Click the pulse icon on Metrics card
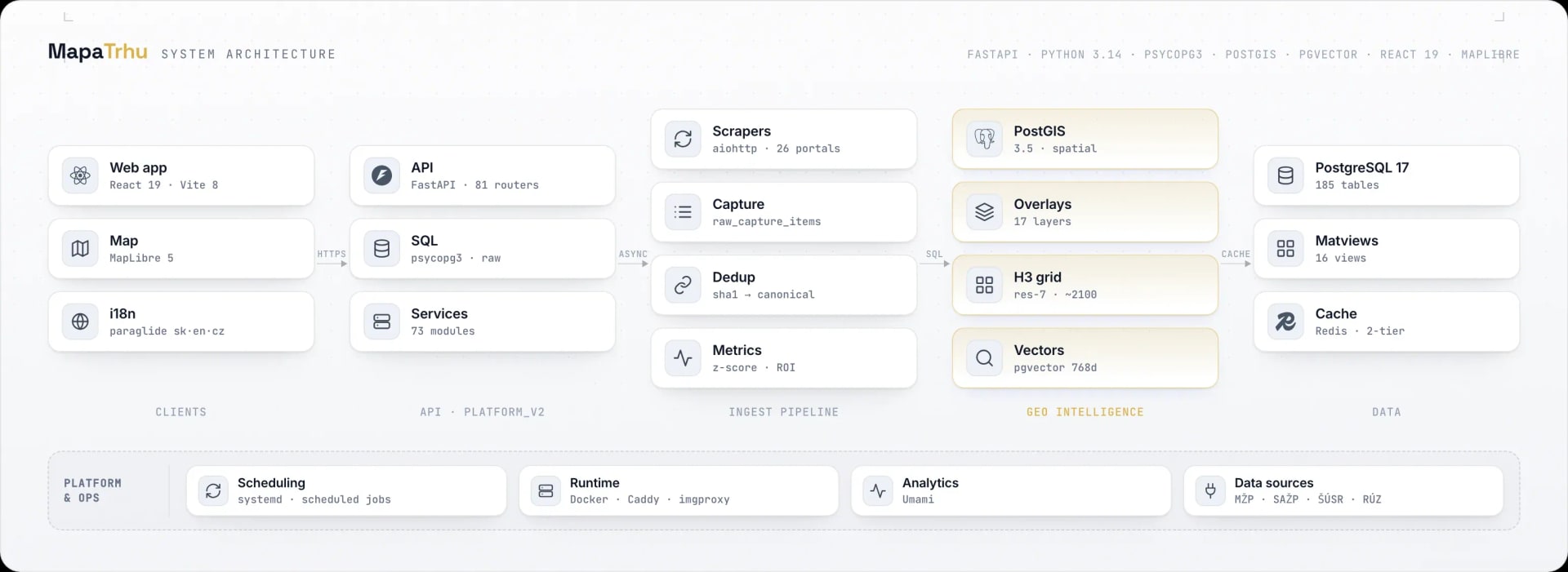 (683, 358)
